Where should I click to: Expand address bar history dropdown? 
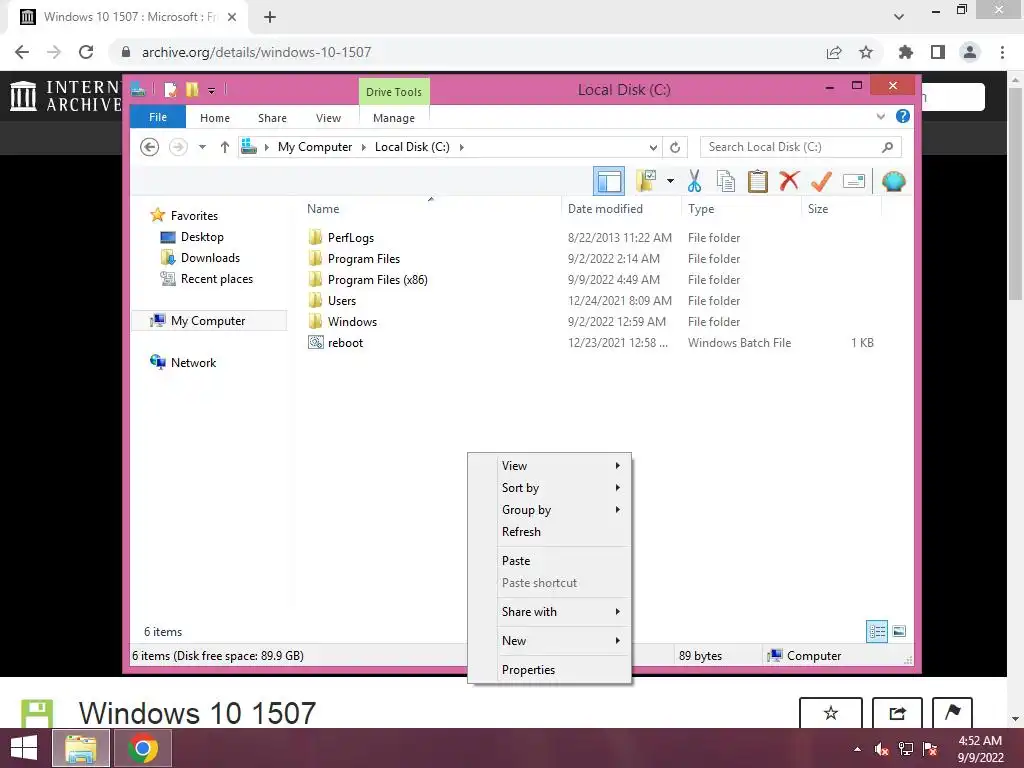point(653,148)
